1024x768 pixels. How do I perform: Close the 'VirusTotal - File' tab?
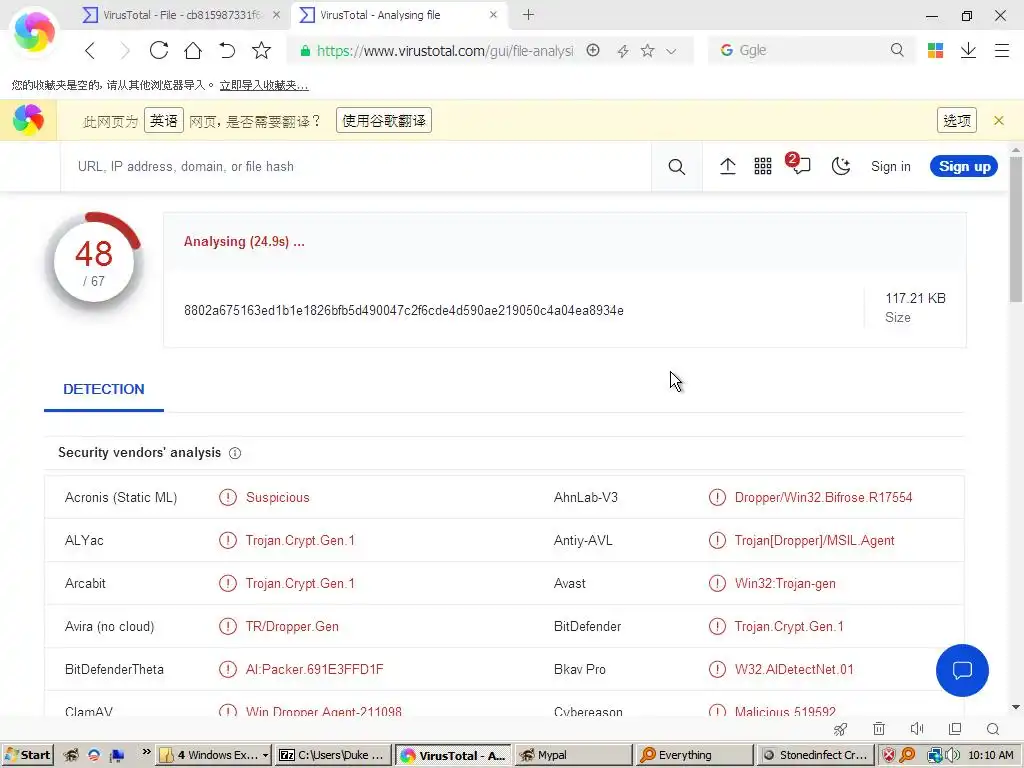[x=276, y=14]
